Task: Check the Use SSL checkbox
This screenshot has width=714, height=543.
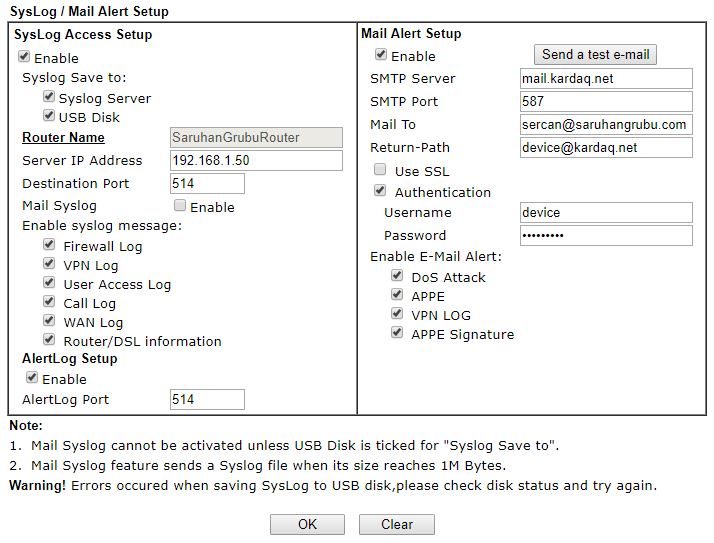Action: coord(380,170)
